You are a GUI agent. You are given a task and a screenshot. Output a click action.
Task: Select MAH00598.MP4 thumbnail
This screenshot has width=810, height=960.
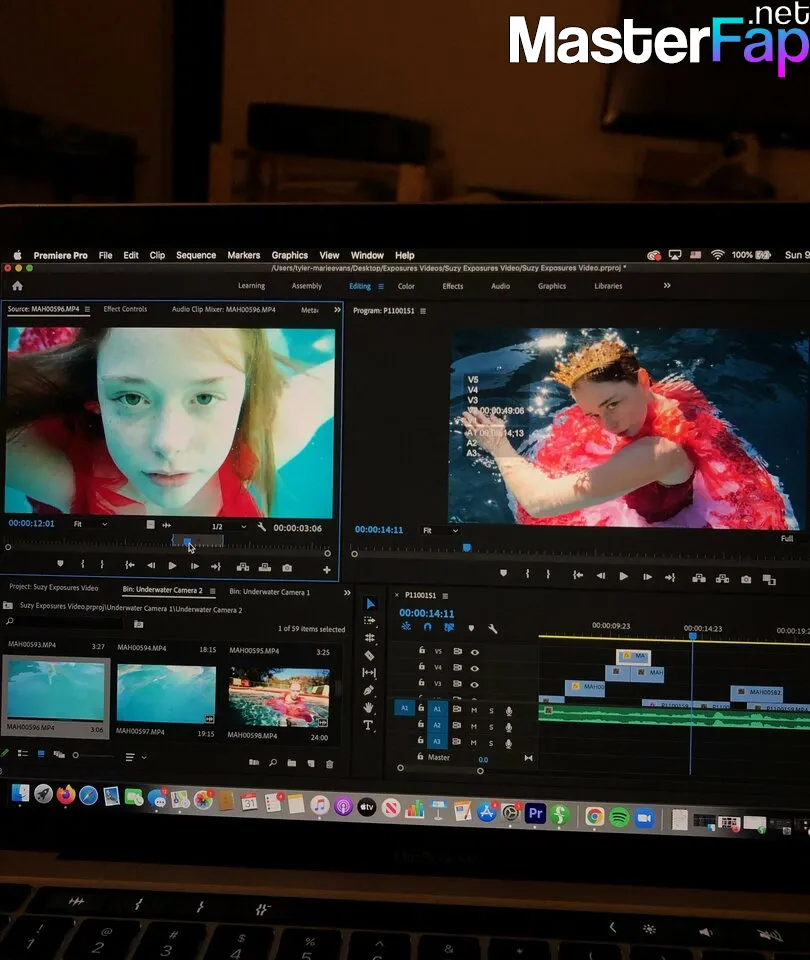(x=279, y=697)
